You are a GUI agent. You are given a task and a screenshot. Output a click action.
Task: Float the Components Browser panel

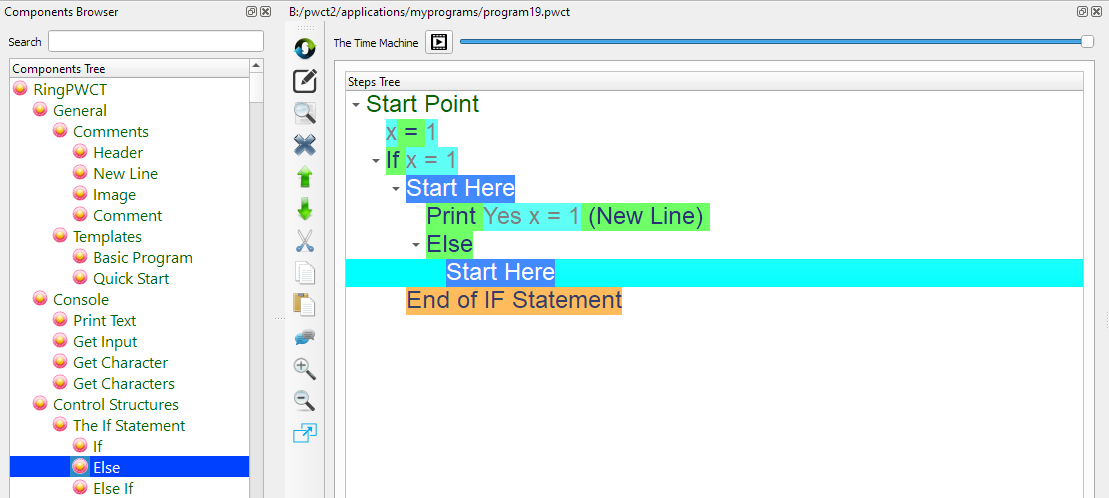click(251, 12)
